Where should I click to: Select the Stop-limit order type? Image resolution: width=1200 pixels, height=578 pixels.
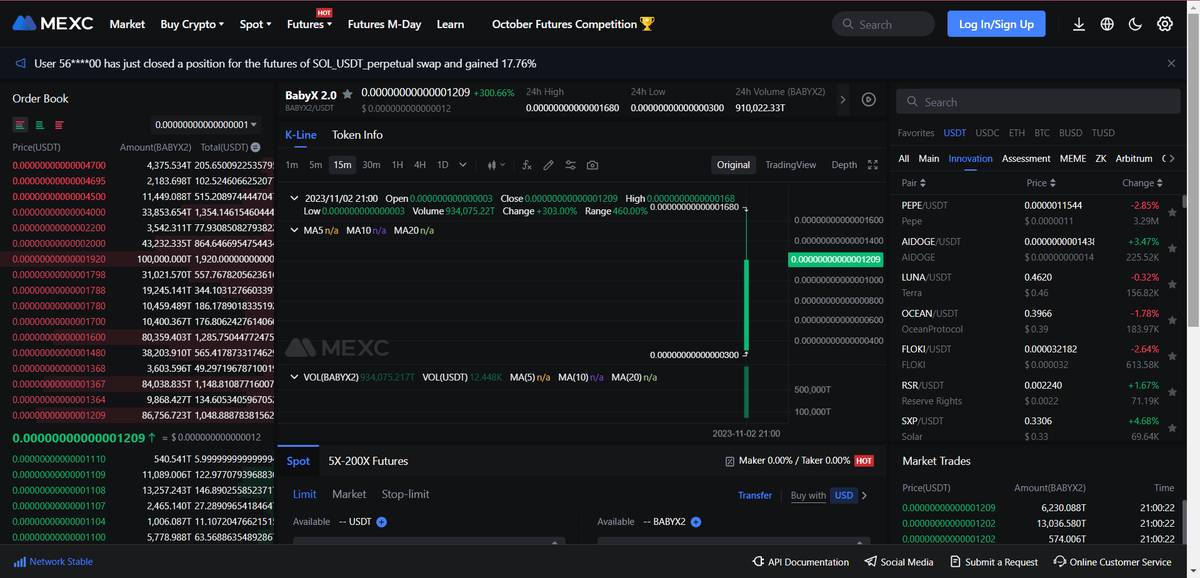click(405, 494)
